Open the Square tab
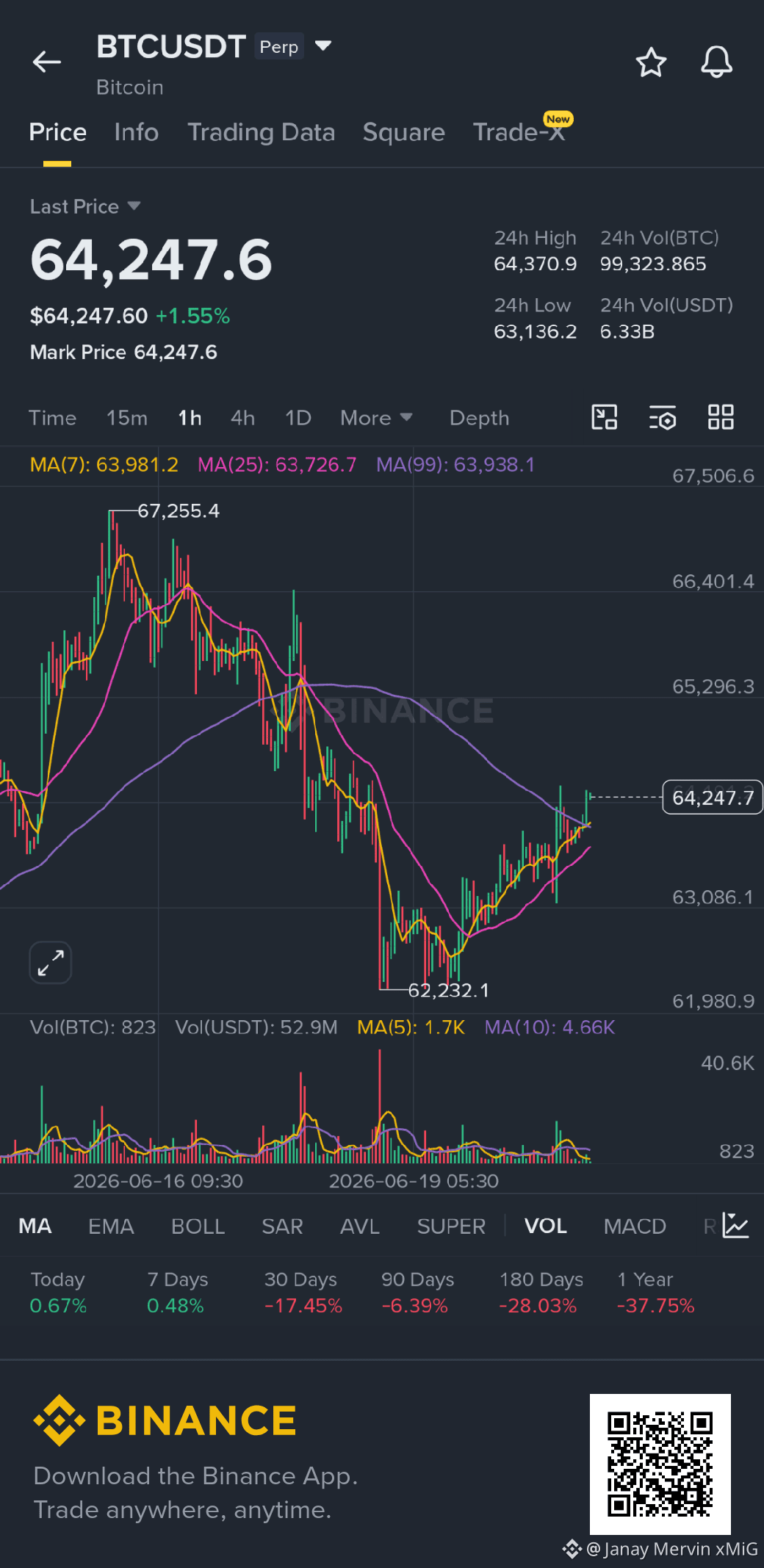Viewport: 764px width, 1568px height. [404, 132]
